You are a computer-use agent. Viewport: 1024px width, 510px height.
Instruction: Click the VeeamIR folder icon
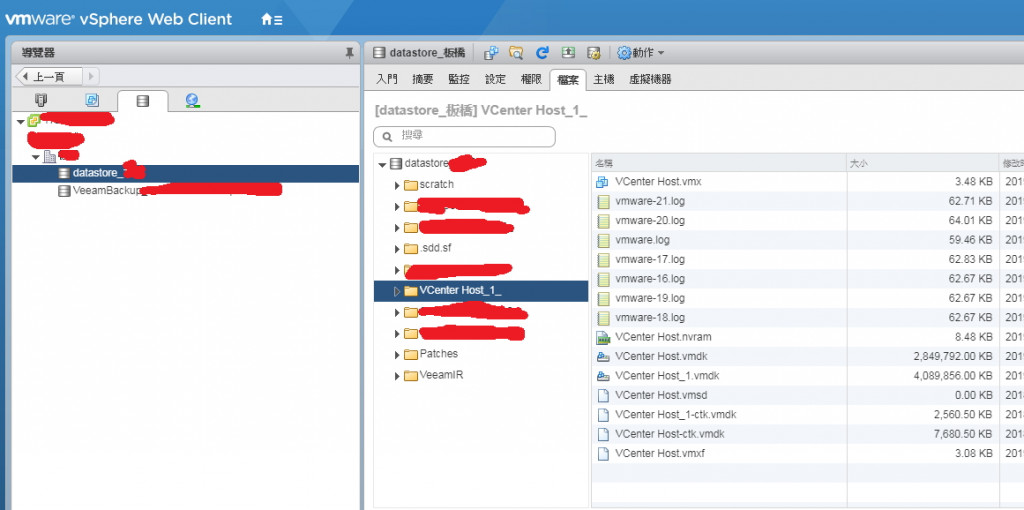point(411,375)
